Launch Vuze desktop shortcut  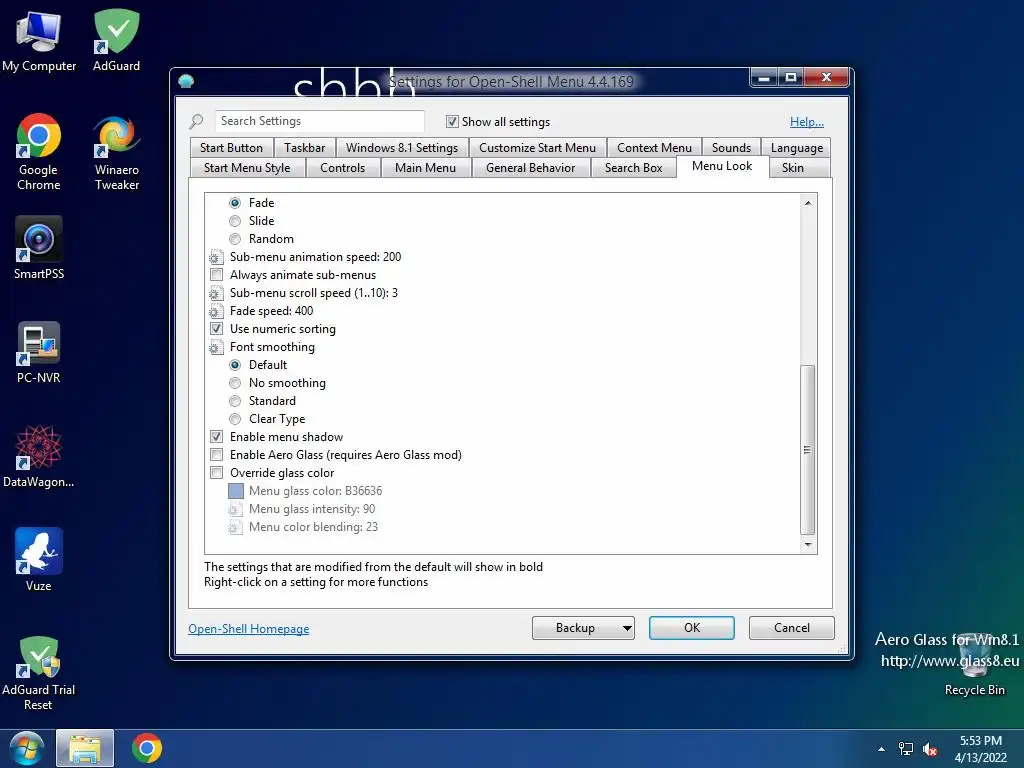pyautogui.click(x=39, y=560)
